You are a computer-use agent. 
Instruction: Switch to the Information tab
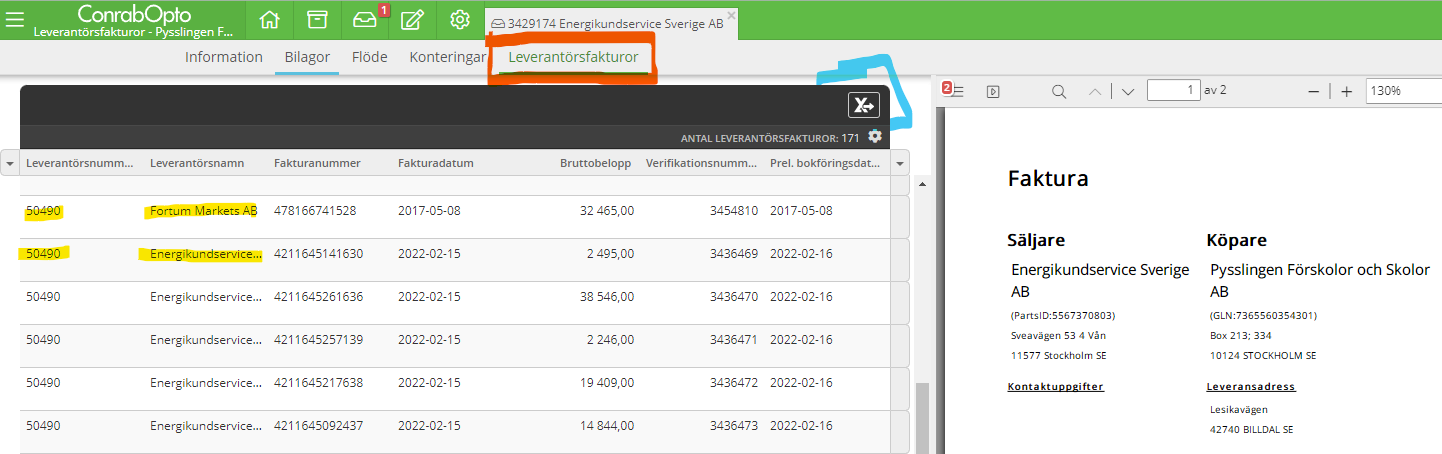[x=223, y=57]
